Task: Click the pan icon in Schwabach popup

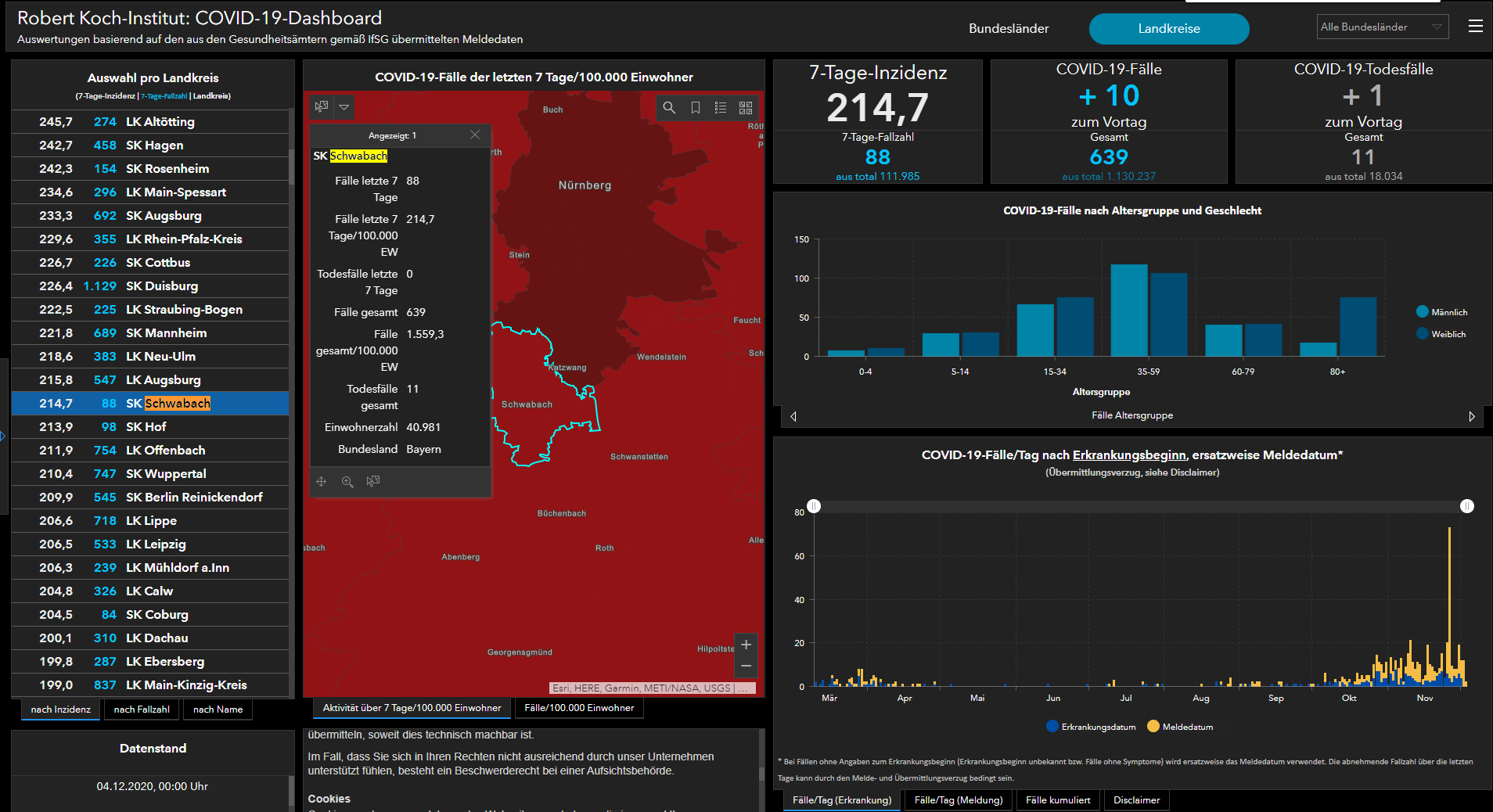Action: (322, 482)
